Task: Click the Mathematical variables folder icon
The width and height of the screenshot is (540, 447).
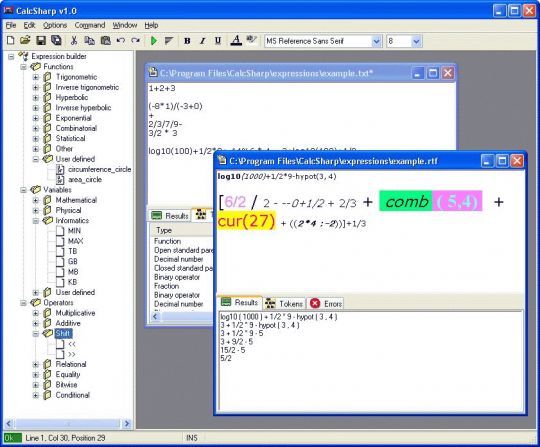Action: [48, 200]
